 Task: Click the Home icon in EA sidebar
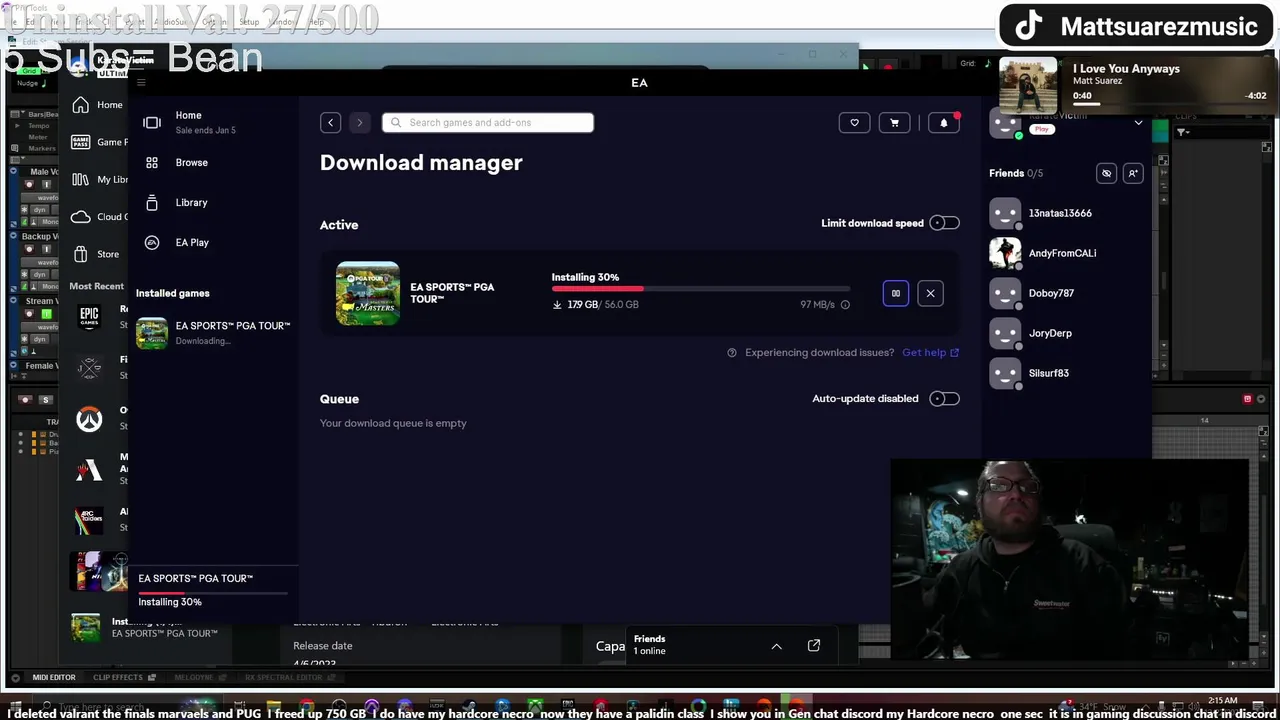point(152,122)
